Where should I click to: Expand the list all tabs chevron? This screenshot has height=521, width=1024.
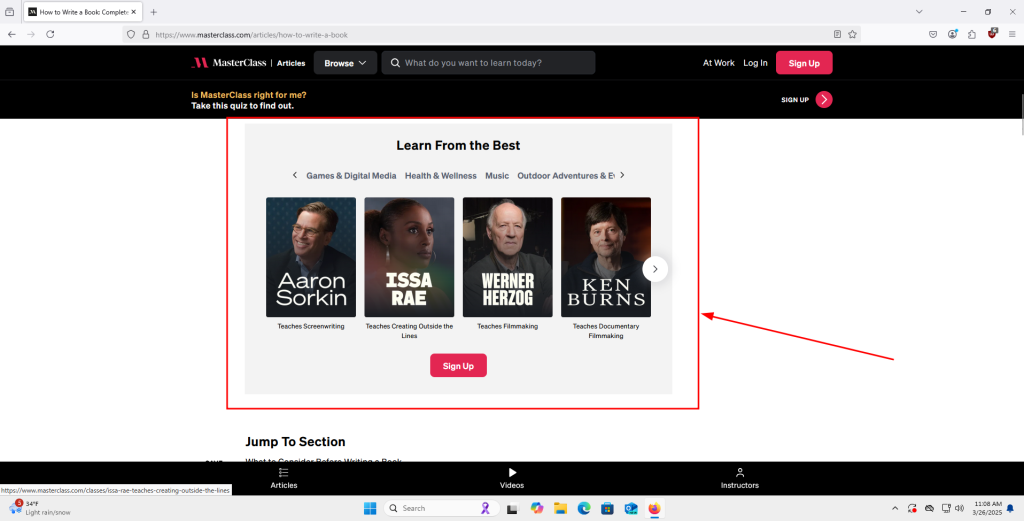click(x=919, y=12)
